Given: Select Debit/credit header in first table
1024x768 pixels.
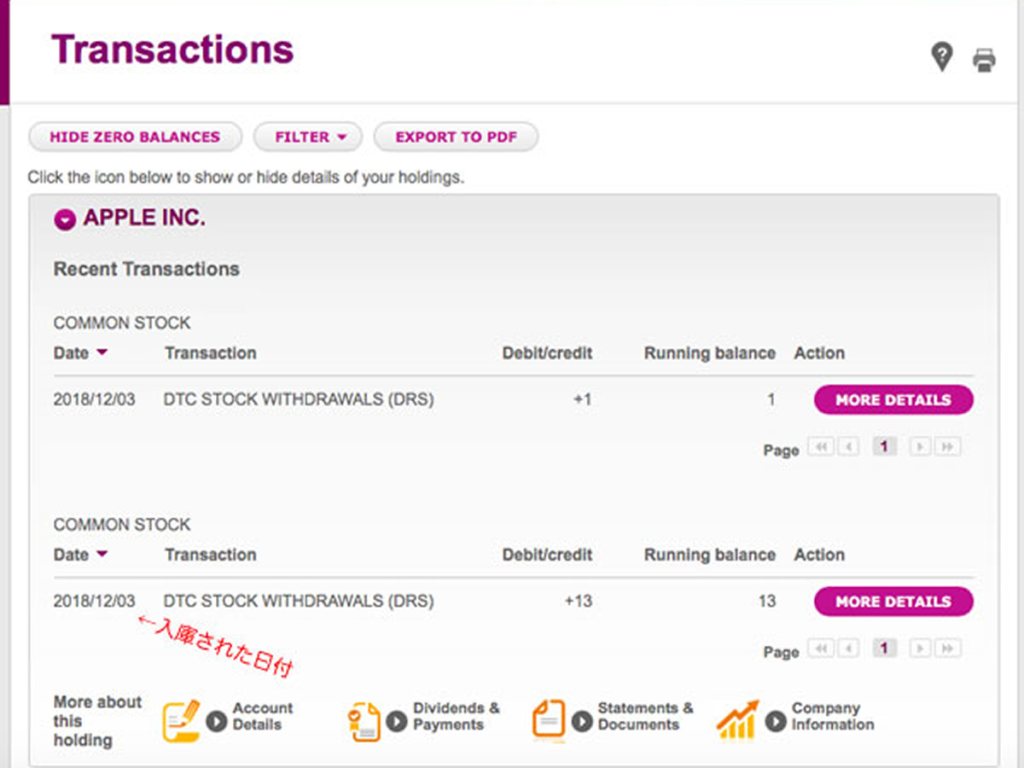Looking at the screenshot, I should pos(547,353).
